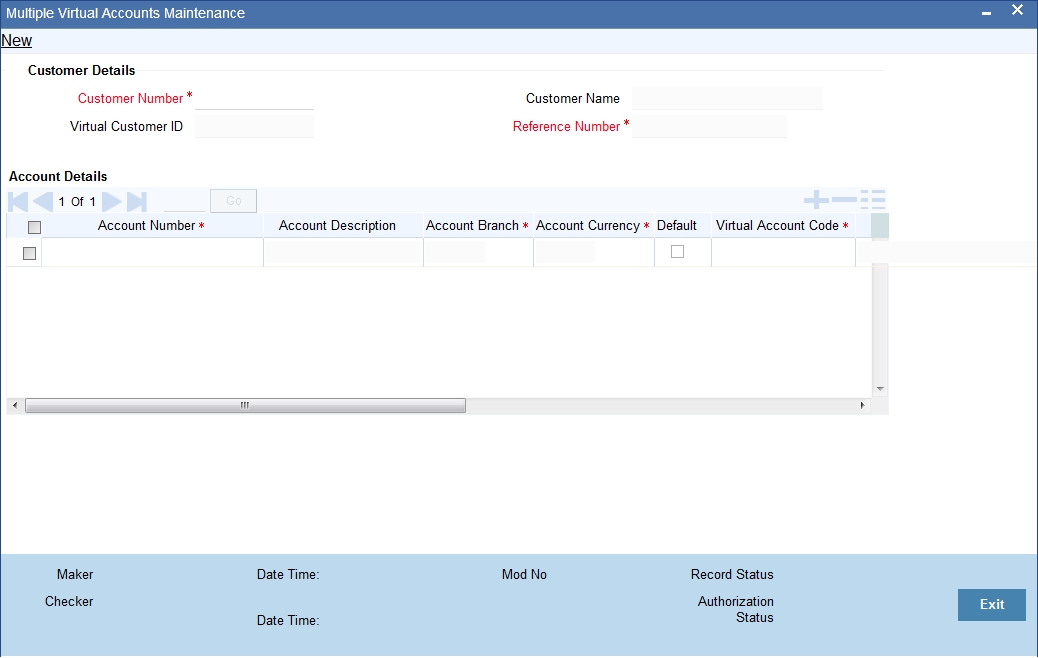
Task: Click the Account Currency column header
Action: (592, 226)
